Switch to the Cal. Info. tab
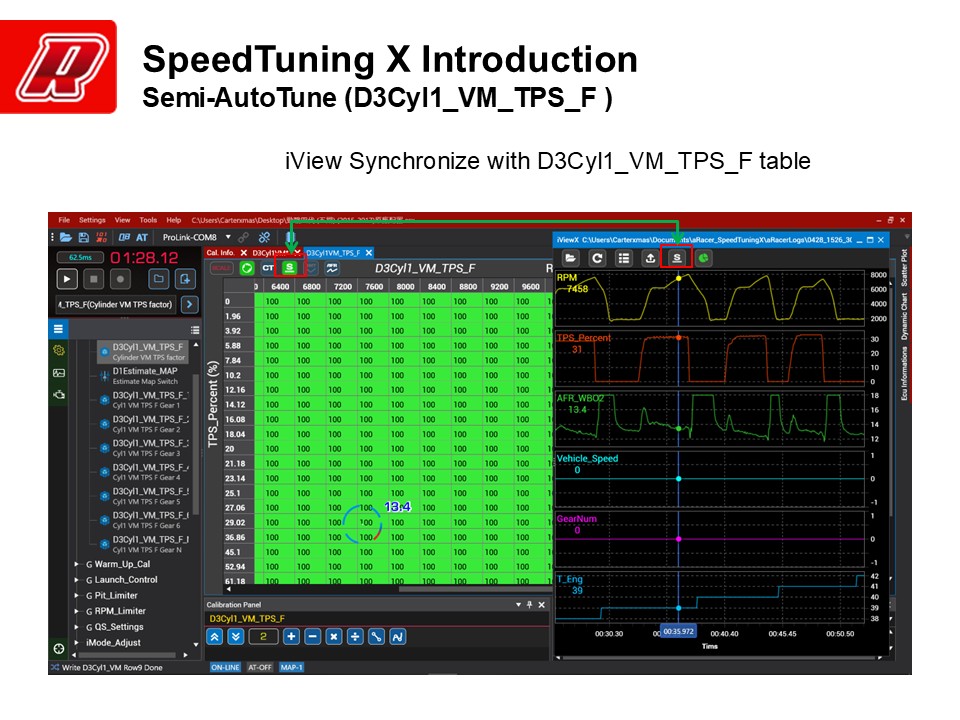The height and width of the screenshot is (720, 960). pyautogui.click(x=221, y=253)
